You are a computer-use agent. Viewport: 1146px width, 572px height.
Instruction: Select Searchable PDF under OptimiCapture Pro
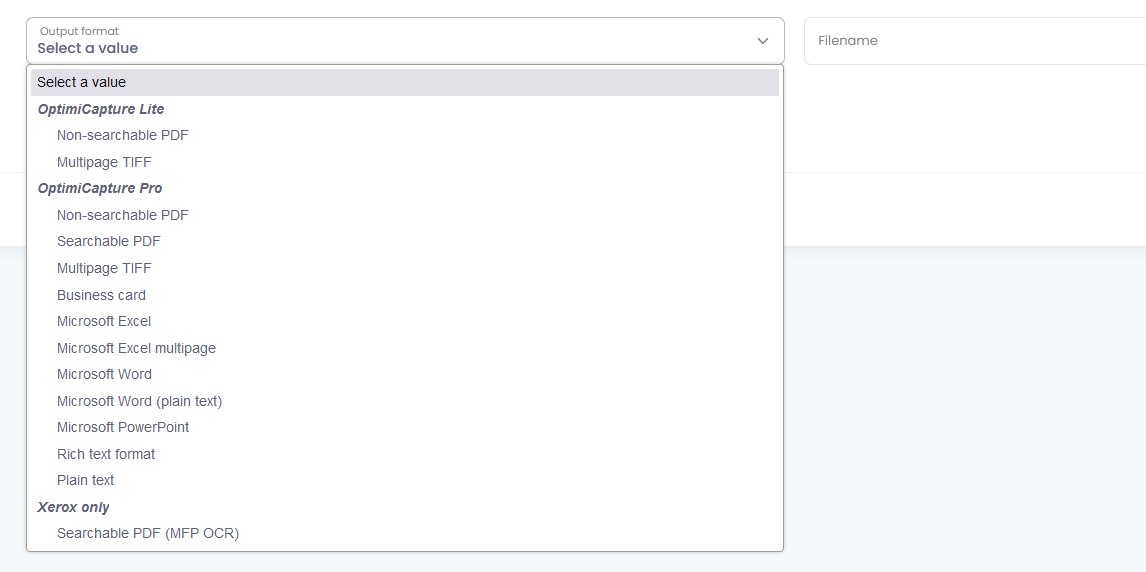click(405, 241)
